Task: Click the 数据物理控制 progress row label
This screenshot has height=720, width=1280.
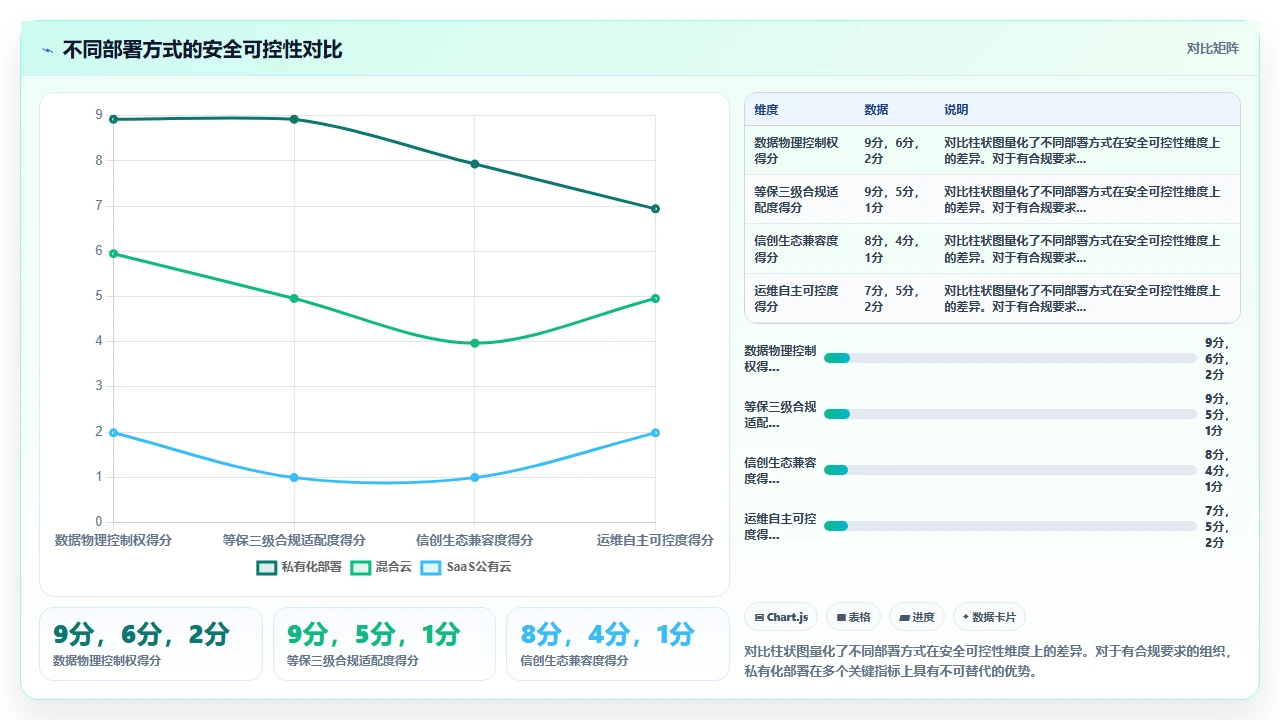Action: 781,358
